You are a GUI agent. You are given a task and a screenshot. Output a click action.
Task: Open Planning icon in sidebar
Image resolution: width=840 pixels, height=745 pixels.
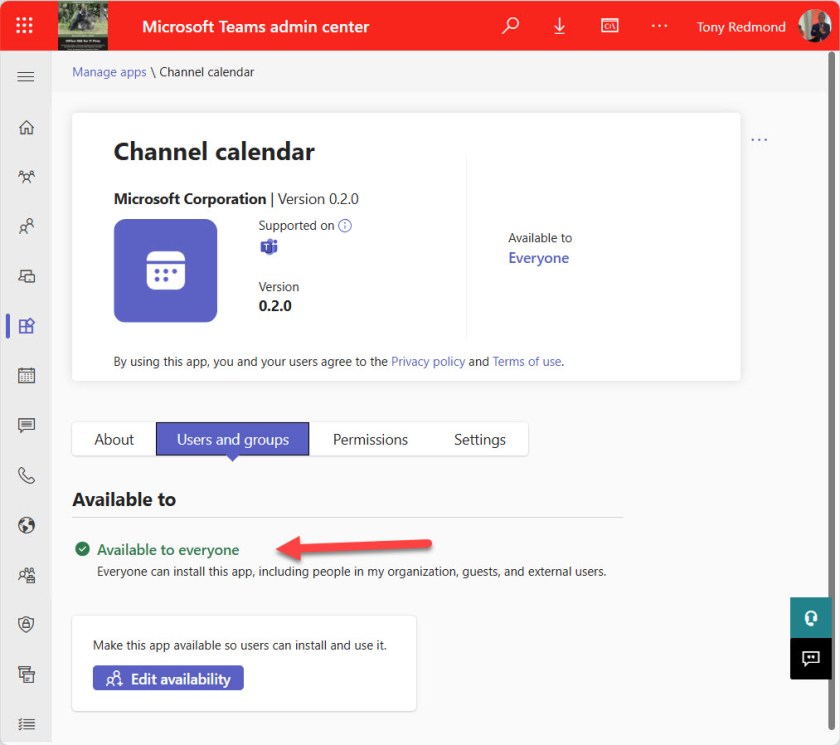(26, 674)
